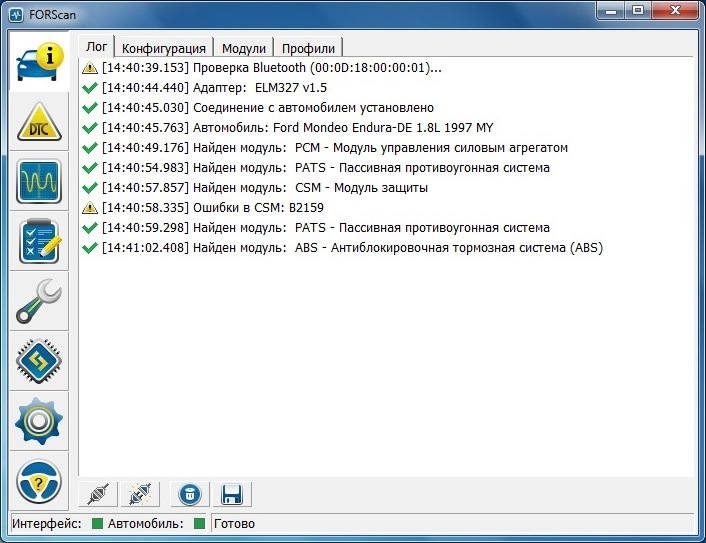Click the warning icon beside CSM errors
The height and width of the screenshot is (543, 706).
pos(90,208)
